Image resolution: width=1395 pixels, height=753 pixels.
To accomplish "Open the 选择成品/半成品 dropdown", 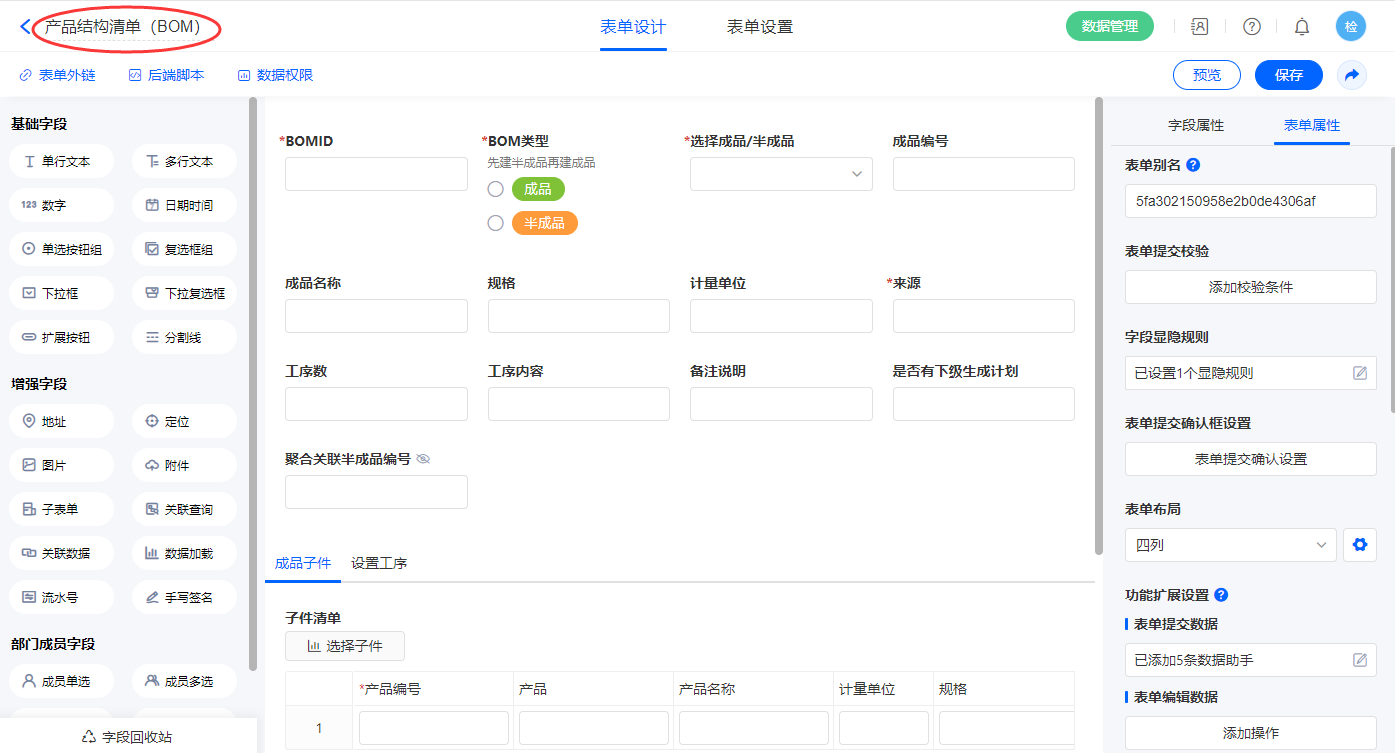I will click(x=781, y=174).
